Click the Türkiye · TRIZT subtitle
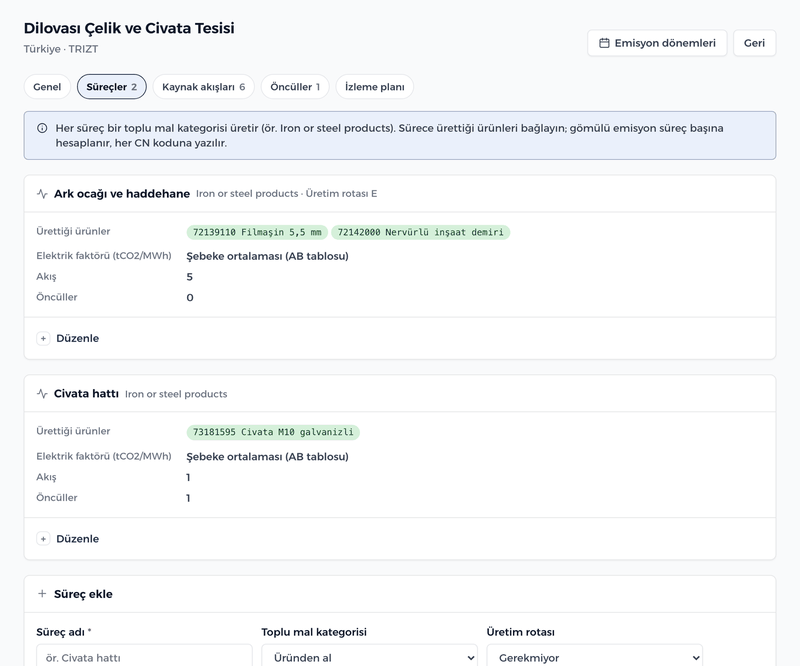Screen dimensions: 800x666 pos(61,49)
